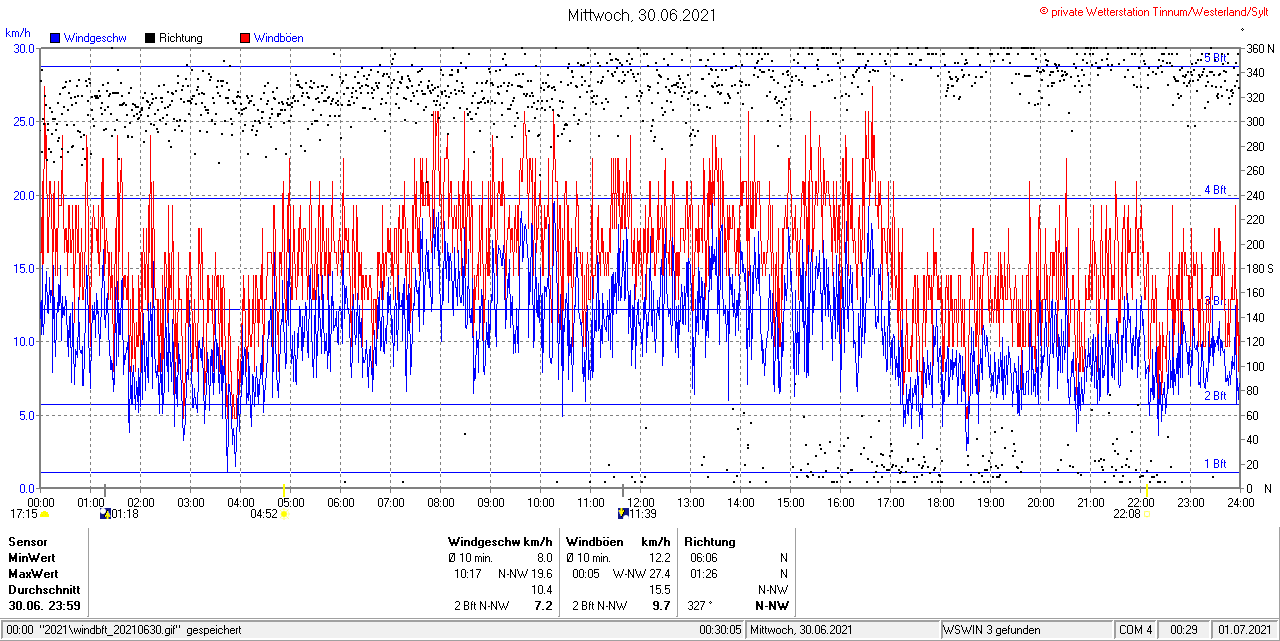Click status bar entry '00:29'
This screenshot has width=1280, height=641.
pyautogui.click(x=1185, y=630)
